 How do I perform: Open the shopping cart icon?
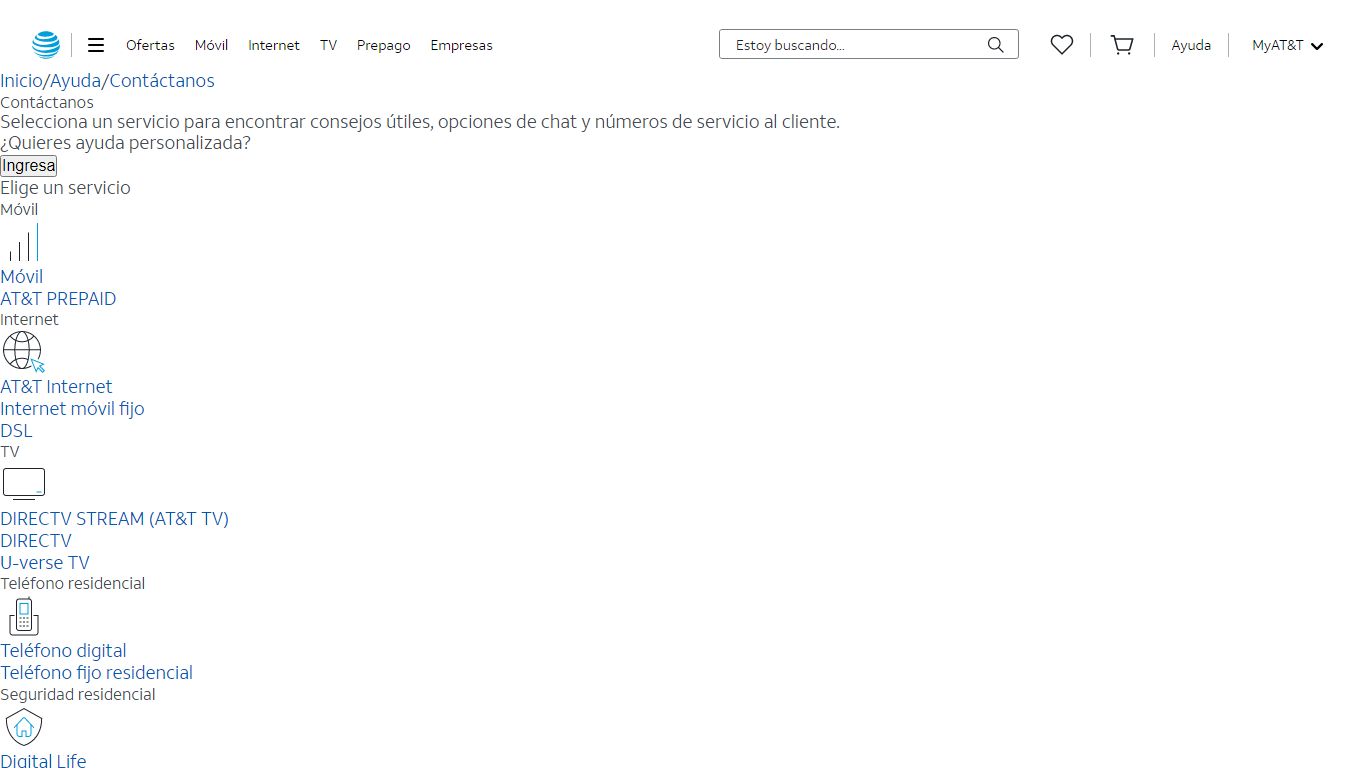click(x=1122, y=45)
